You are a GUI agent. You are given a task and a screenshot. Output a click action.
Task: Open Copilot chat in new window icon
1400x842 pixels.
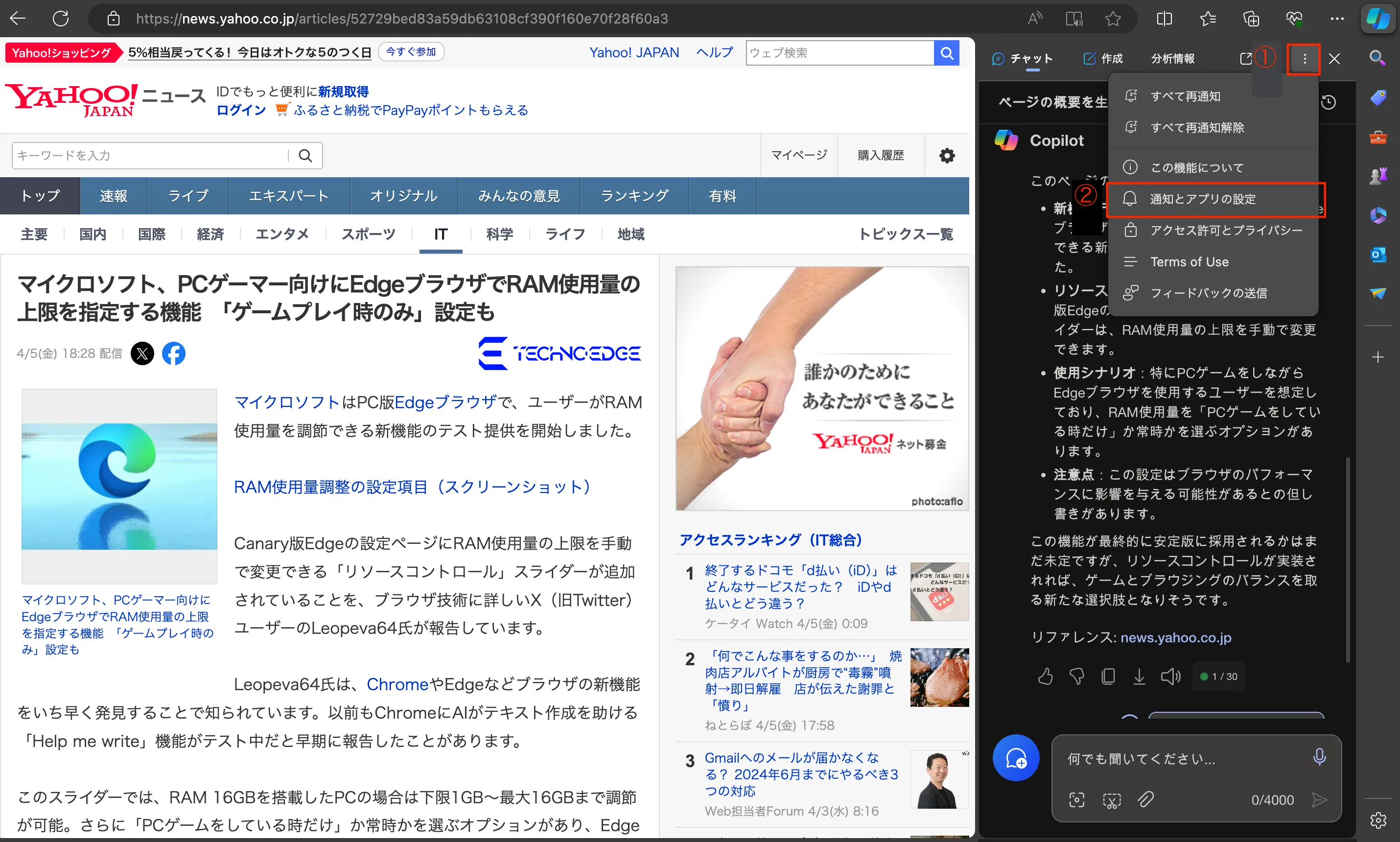pyautogui.click(x=1246, y=59)
